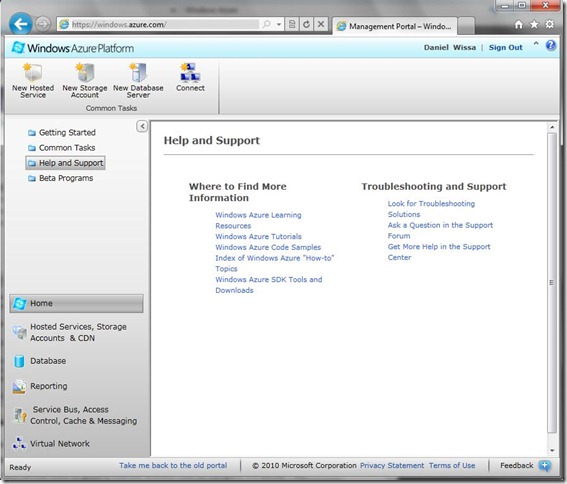Open browser Tools gear icon
Image resolution: width=567 pixels, height=484 pixels.
click(549, 24)
